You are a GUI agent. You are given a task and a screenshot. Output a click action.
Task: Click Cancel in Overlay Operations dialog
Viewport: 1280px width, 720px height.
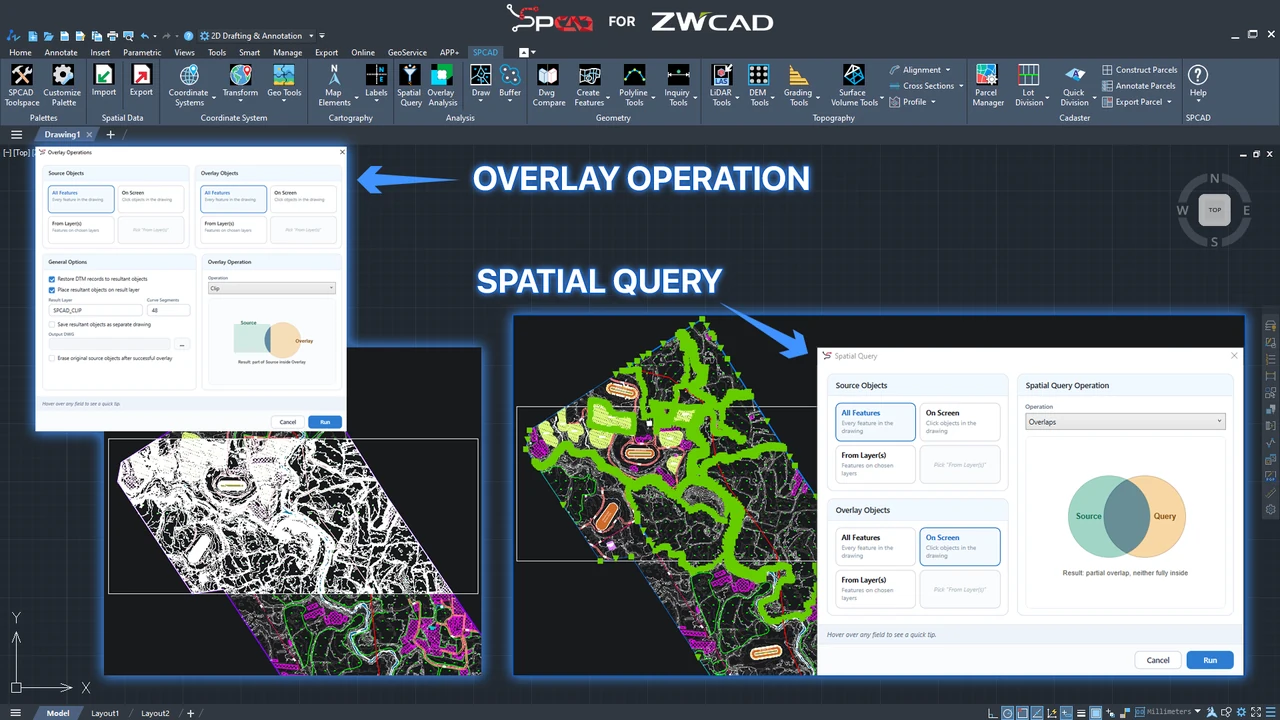[288, 422]
